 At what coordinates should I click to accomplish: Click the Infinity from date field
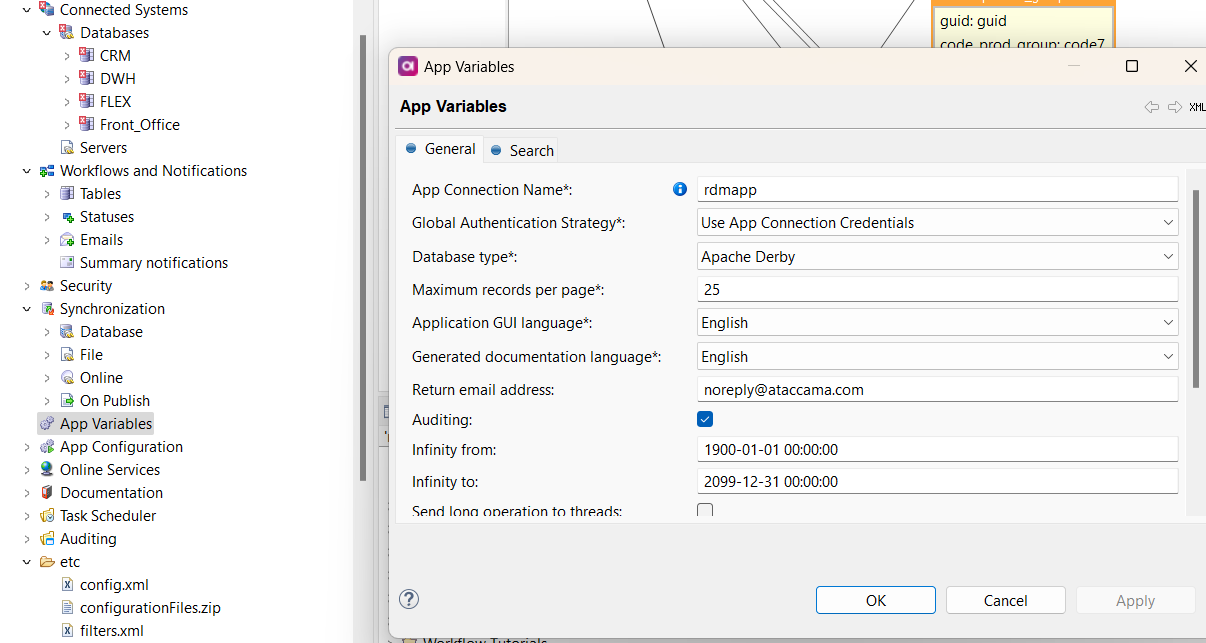(x=937, y=450)
